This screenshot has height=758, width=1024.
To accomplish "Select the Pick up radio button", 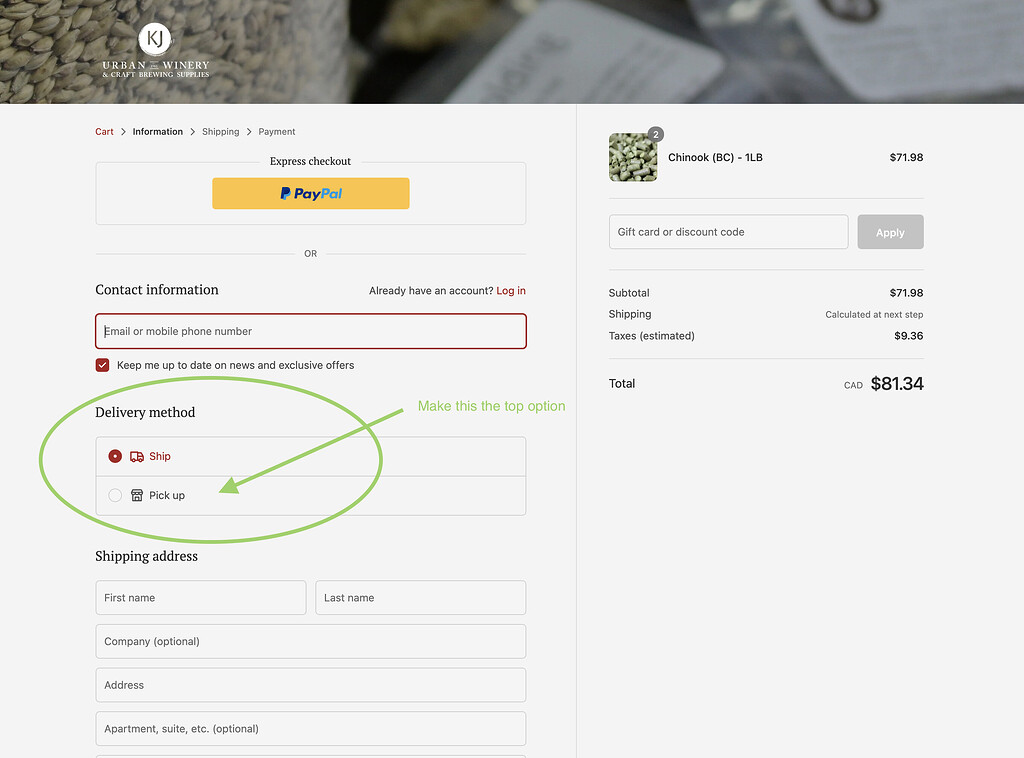I will tap(115, 496).
